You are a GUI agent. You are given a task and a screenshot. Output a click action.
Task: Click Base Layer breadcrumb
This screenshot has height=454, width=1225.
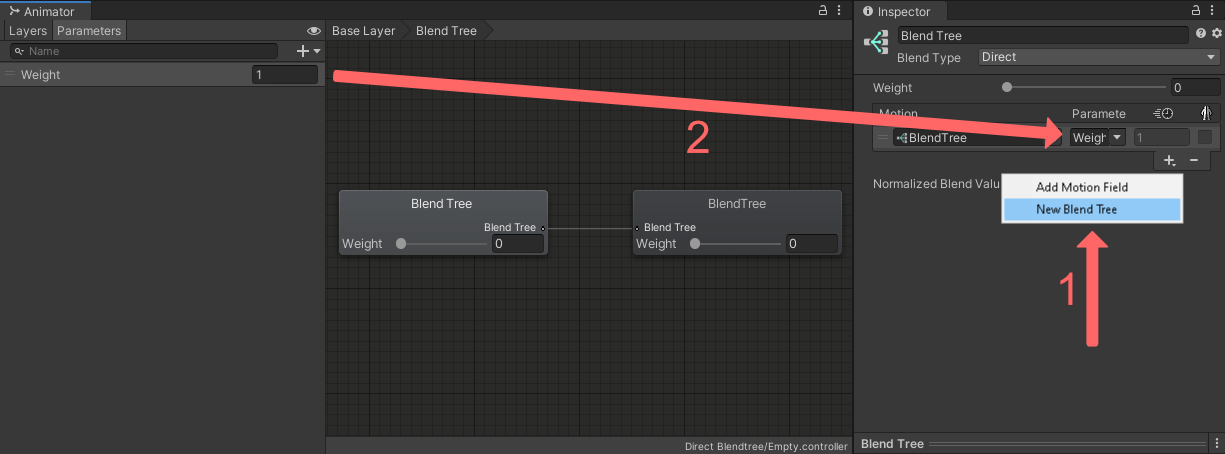pos(364,31)
